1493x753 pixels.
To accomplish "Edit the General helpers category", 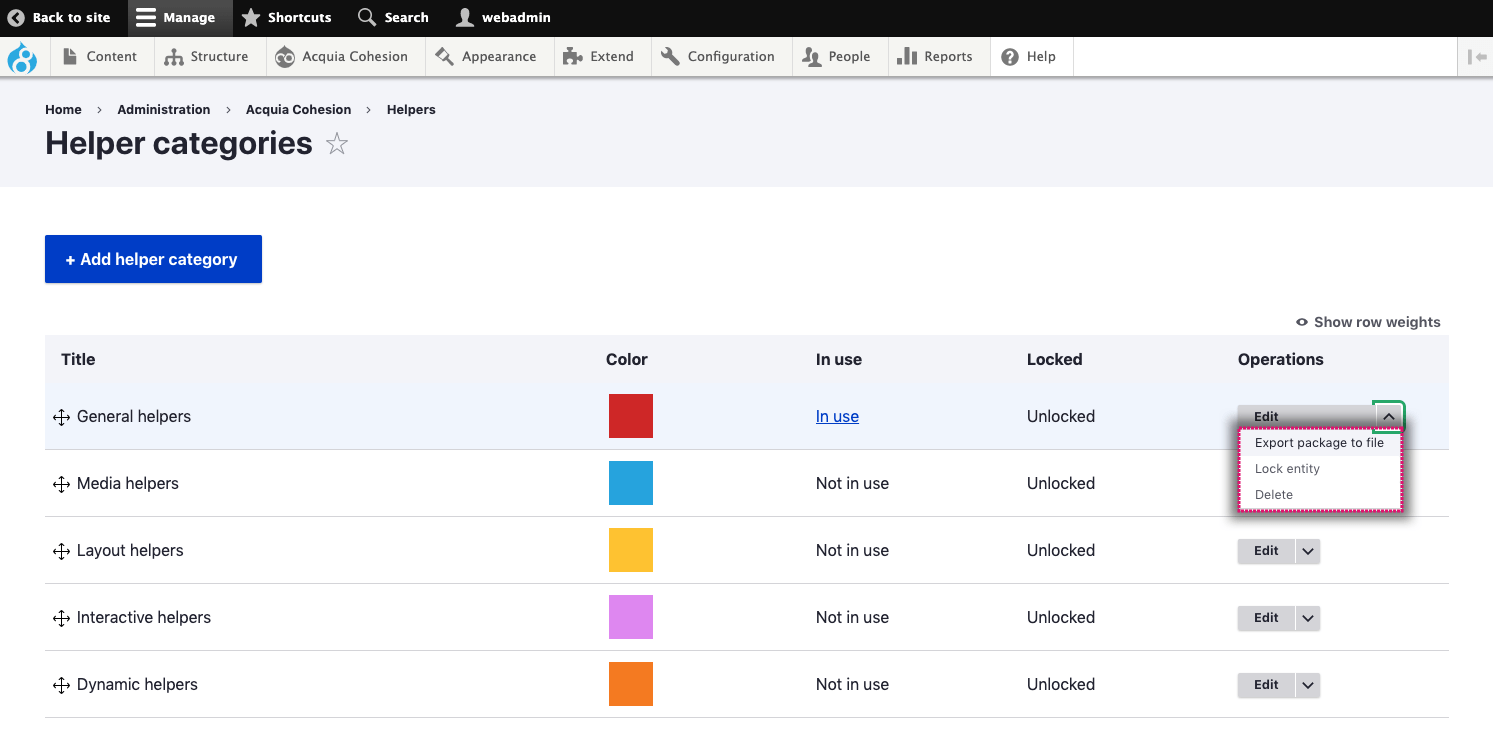I will tap(1305, 417).
